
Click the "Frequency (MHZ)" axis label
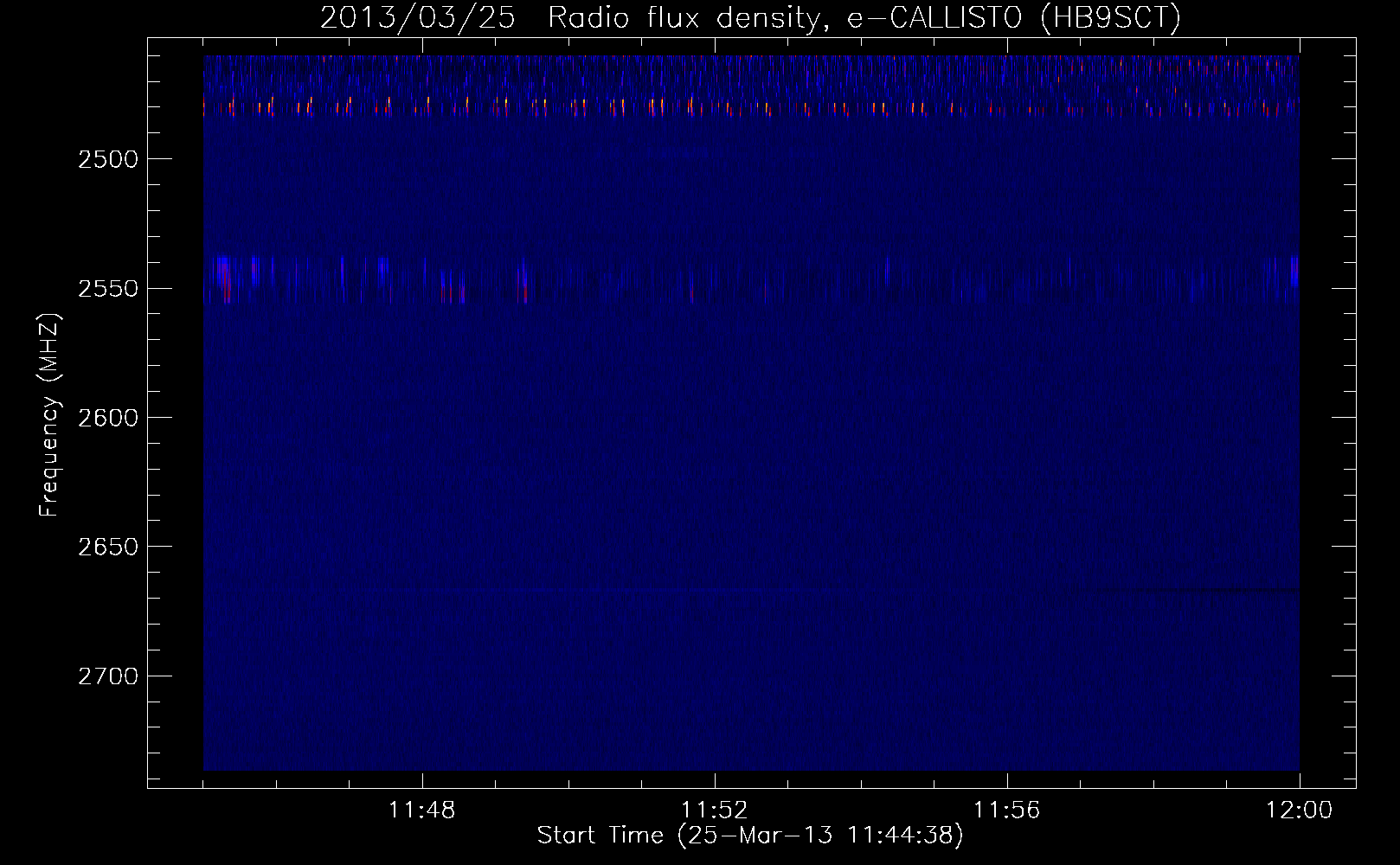pyautogui.click(x=50, y=415)
